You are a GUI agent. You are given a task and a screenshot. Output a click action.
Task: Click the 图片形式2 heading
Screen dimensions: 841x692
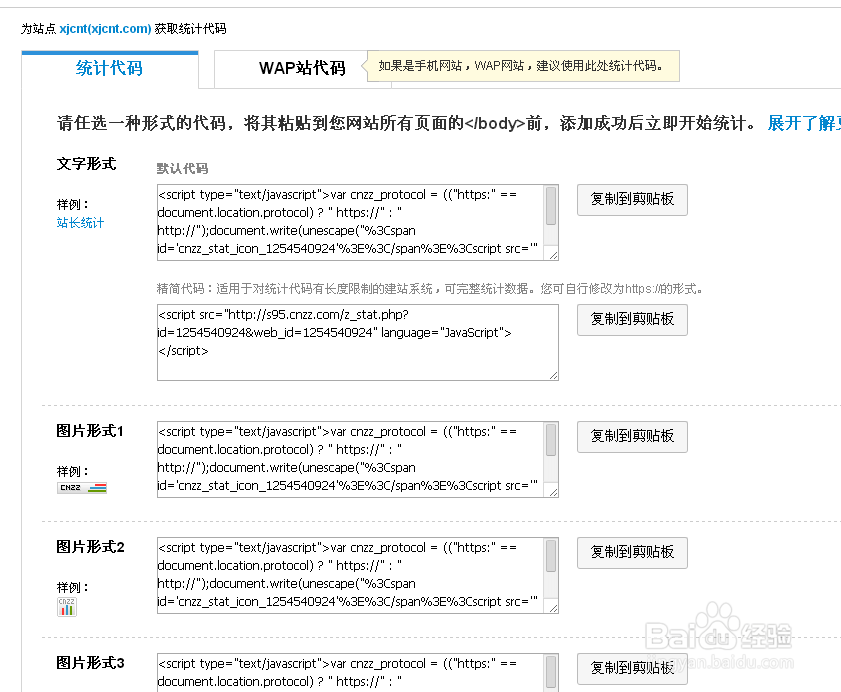click(x=90, y=547)
